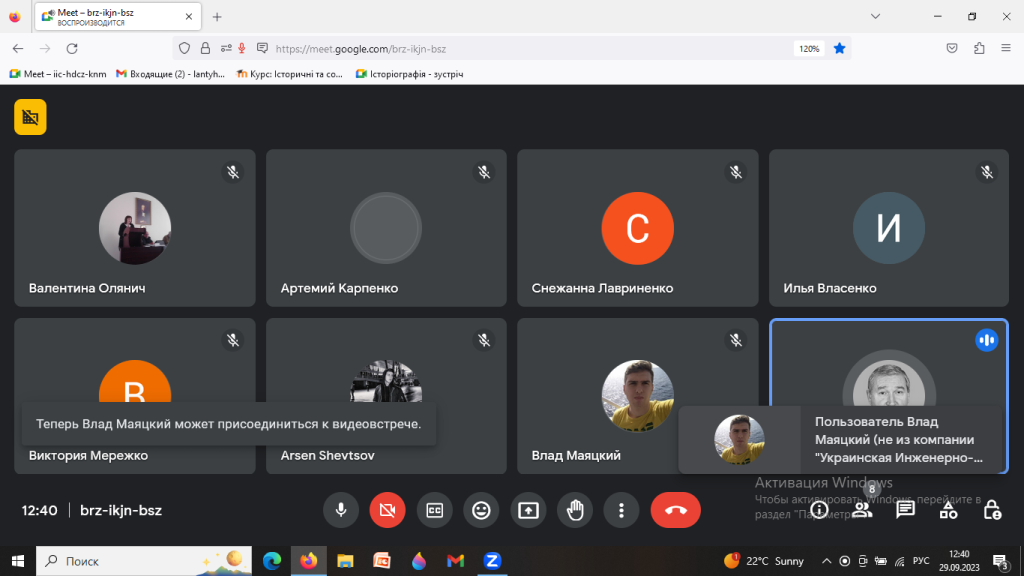Open host controls lock icon
The image size is (1024, 576).
click(x=992, y=510)
